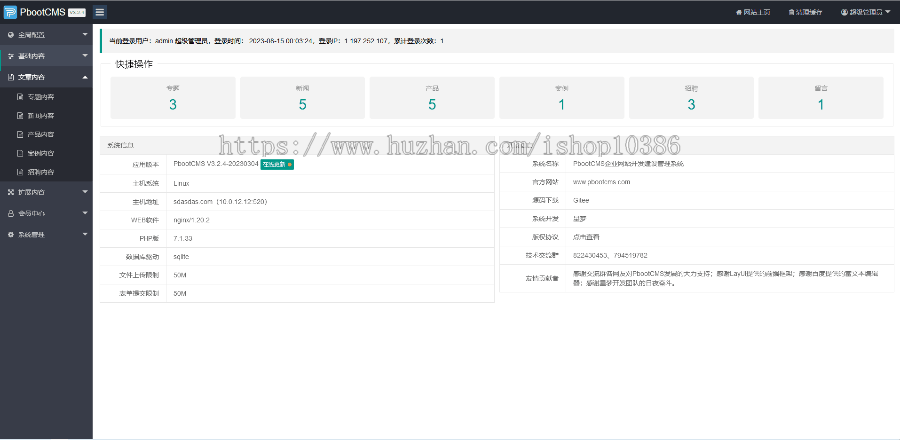Click the logged-in user info bar text
900x440 pixels.
pos(276,41)
